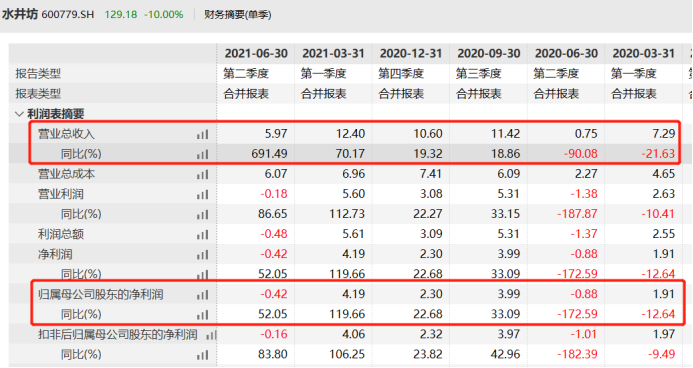The width and height of the screenshot is (693, 368).
Task: Click stock code 600779.SH
Action: pos(68,15)
